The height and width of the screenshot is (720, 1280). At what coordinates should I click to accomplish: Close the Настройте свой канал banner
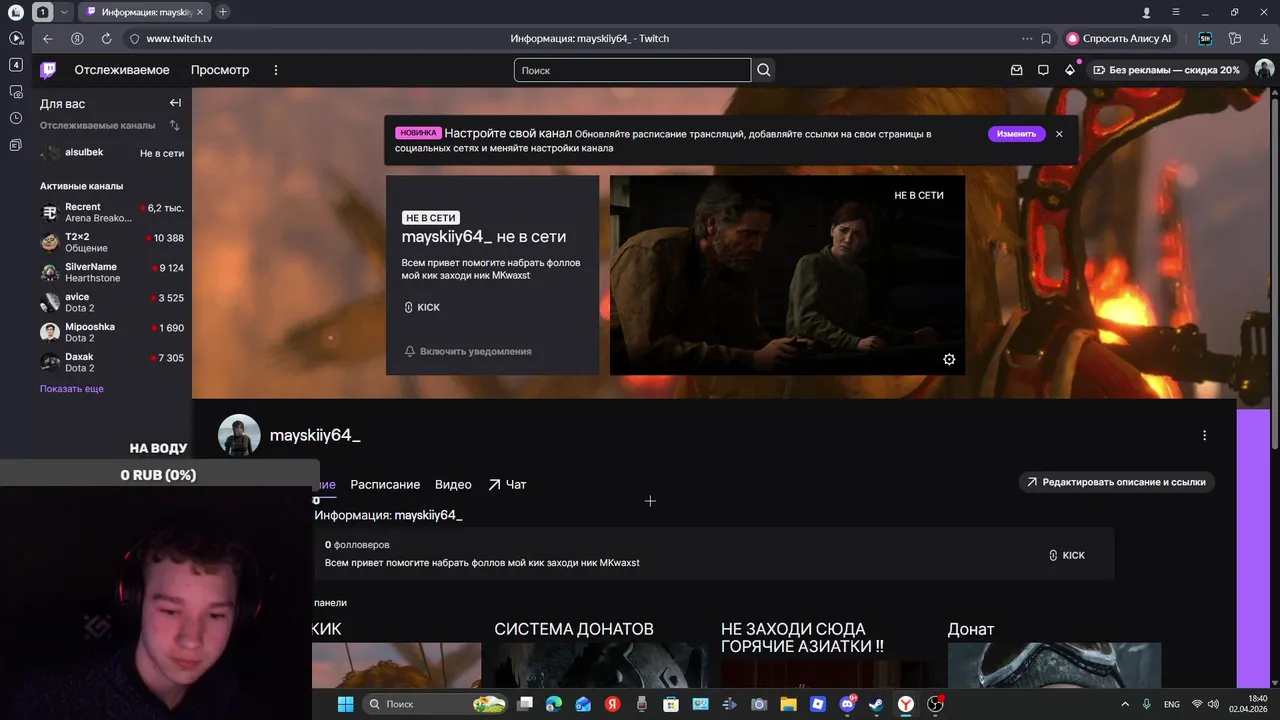tap(1059, 134)
